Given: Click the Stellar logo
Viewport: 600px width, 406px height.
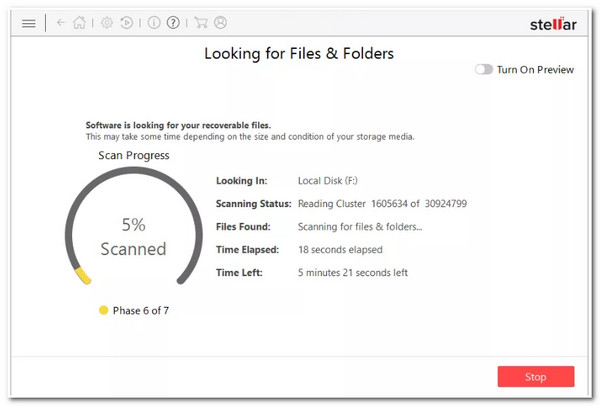Looking at the screenshot, I should pyautogui.click(x=553, y=24).
